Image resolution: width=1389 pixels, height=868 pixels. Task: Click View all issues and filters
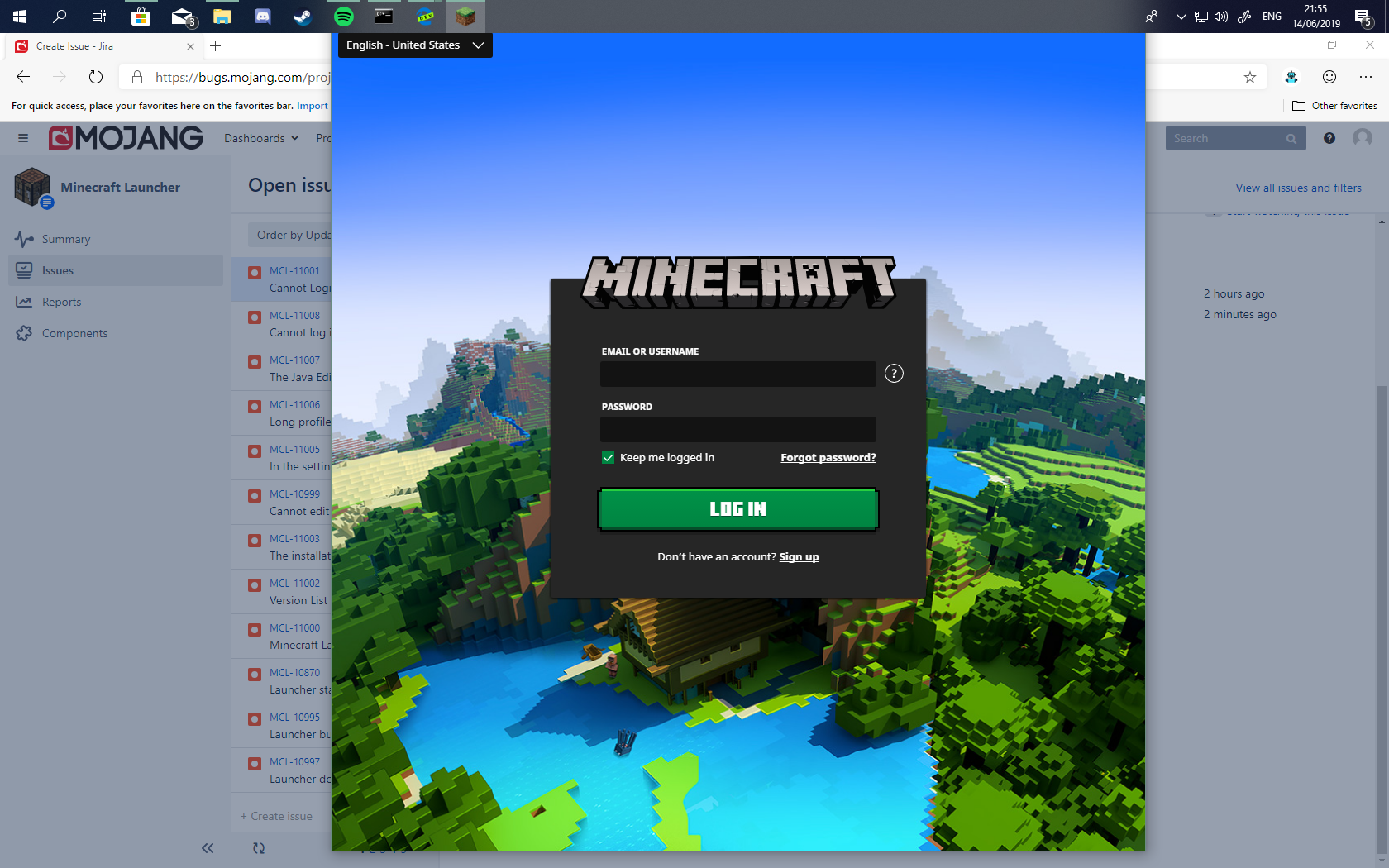pos(1298,188)
